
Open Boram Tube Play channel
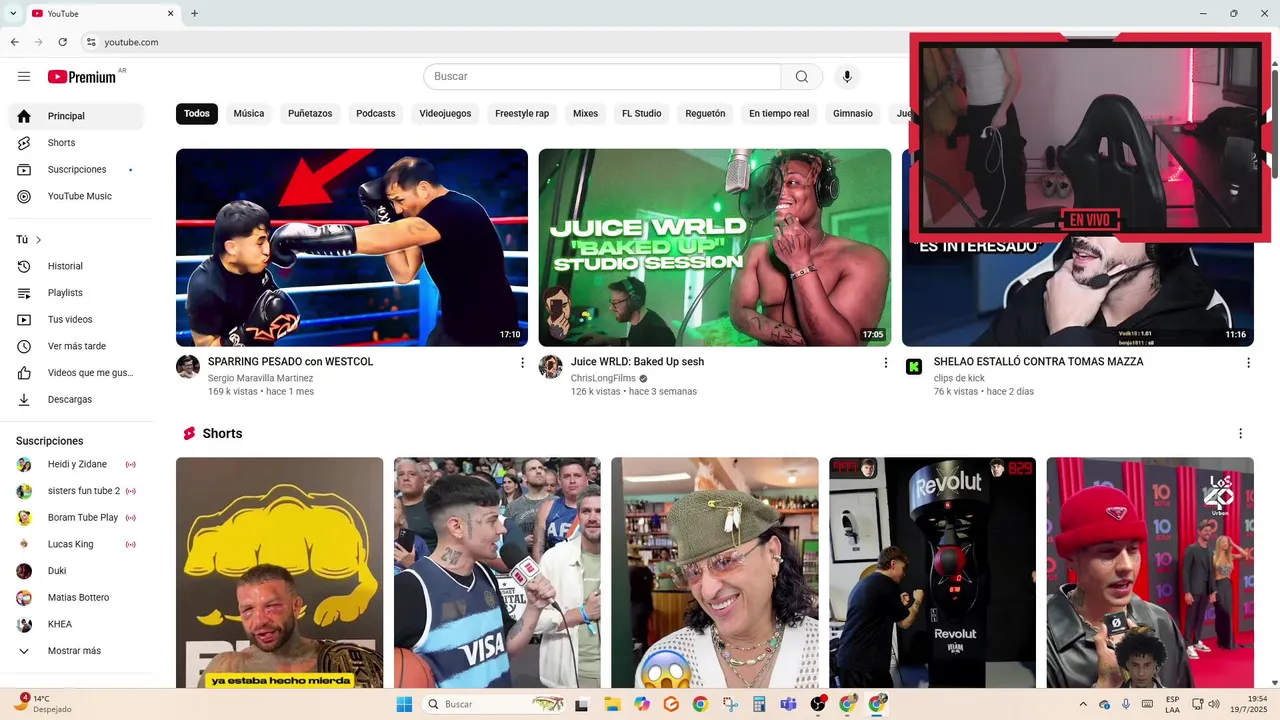click(x=76, y=518)
